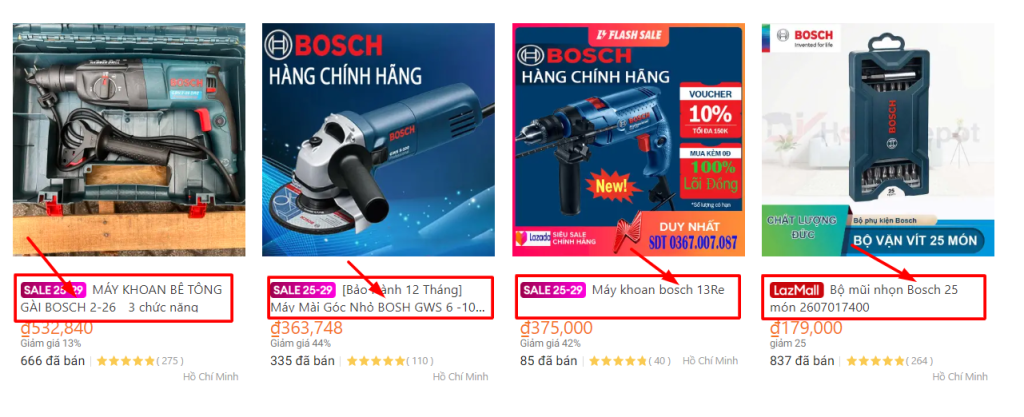Click the SALE 25-29 badge on the first product

(54, 290)
